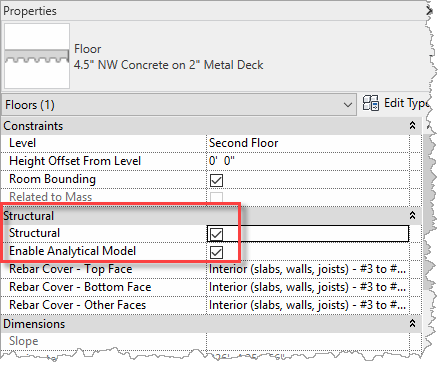Toggle the Room Bounding checkbox

[x=216, y=180]
